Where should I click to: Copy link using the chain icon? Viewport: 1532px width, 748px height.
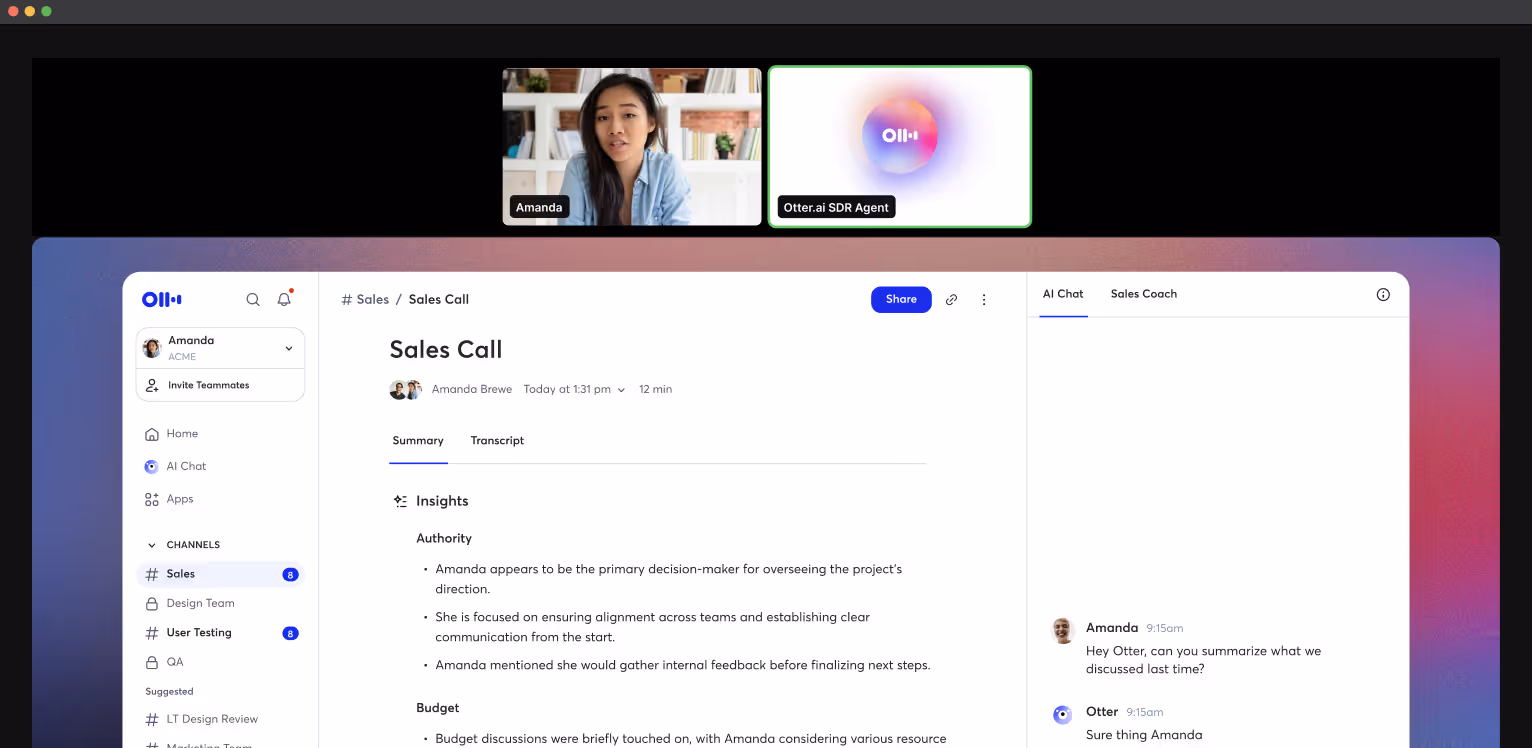coord(951,300)
